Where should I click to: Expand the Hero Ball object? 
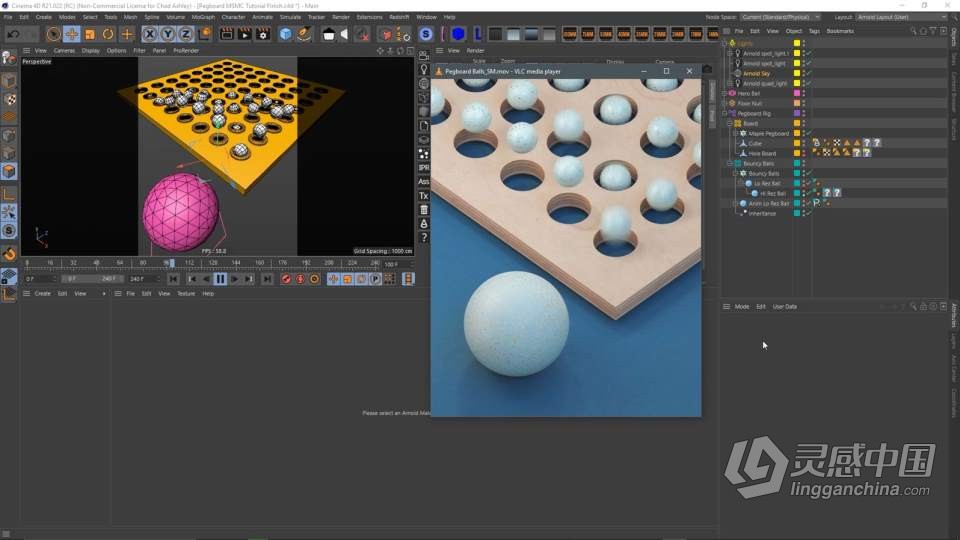[725, 94]
